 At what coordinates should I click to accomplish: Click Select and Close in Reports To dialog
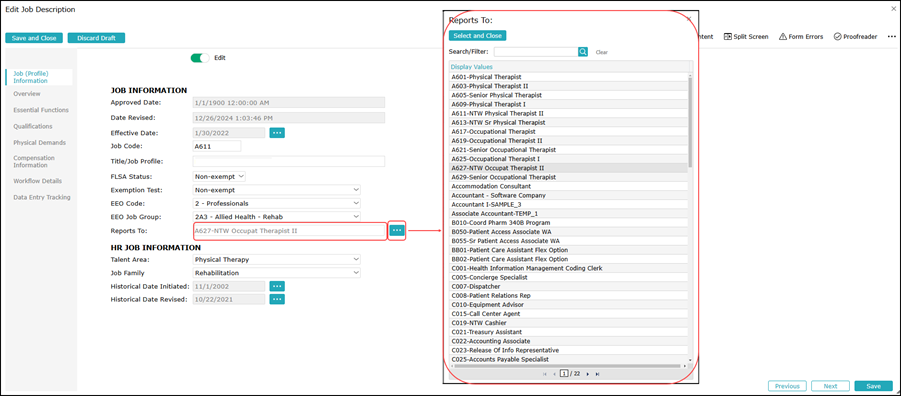(478, 36)
